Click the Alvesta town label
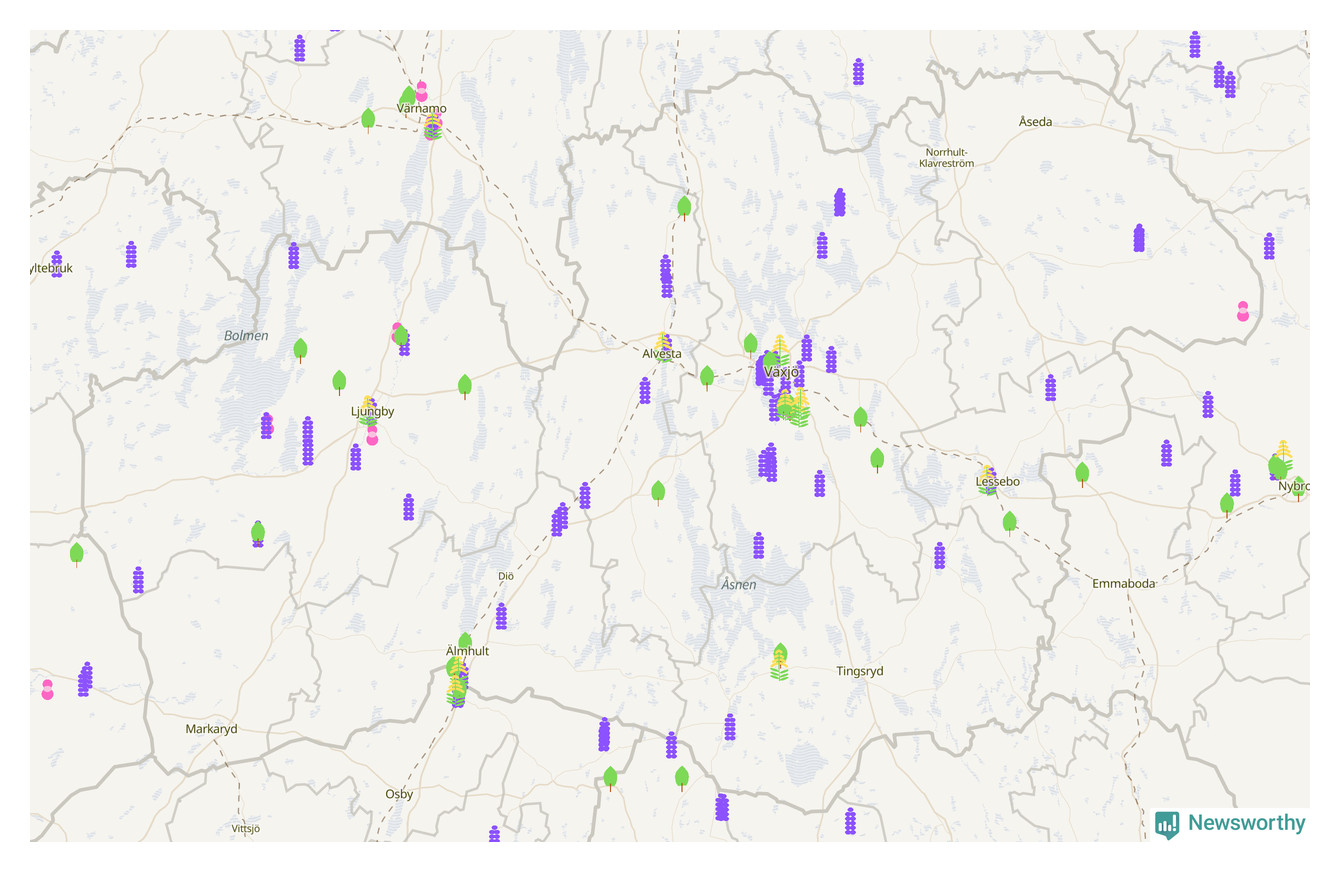This screenshot has height=872, width=1340. pyautogui.click(x=662, y=354)
